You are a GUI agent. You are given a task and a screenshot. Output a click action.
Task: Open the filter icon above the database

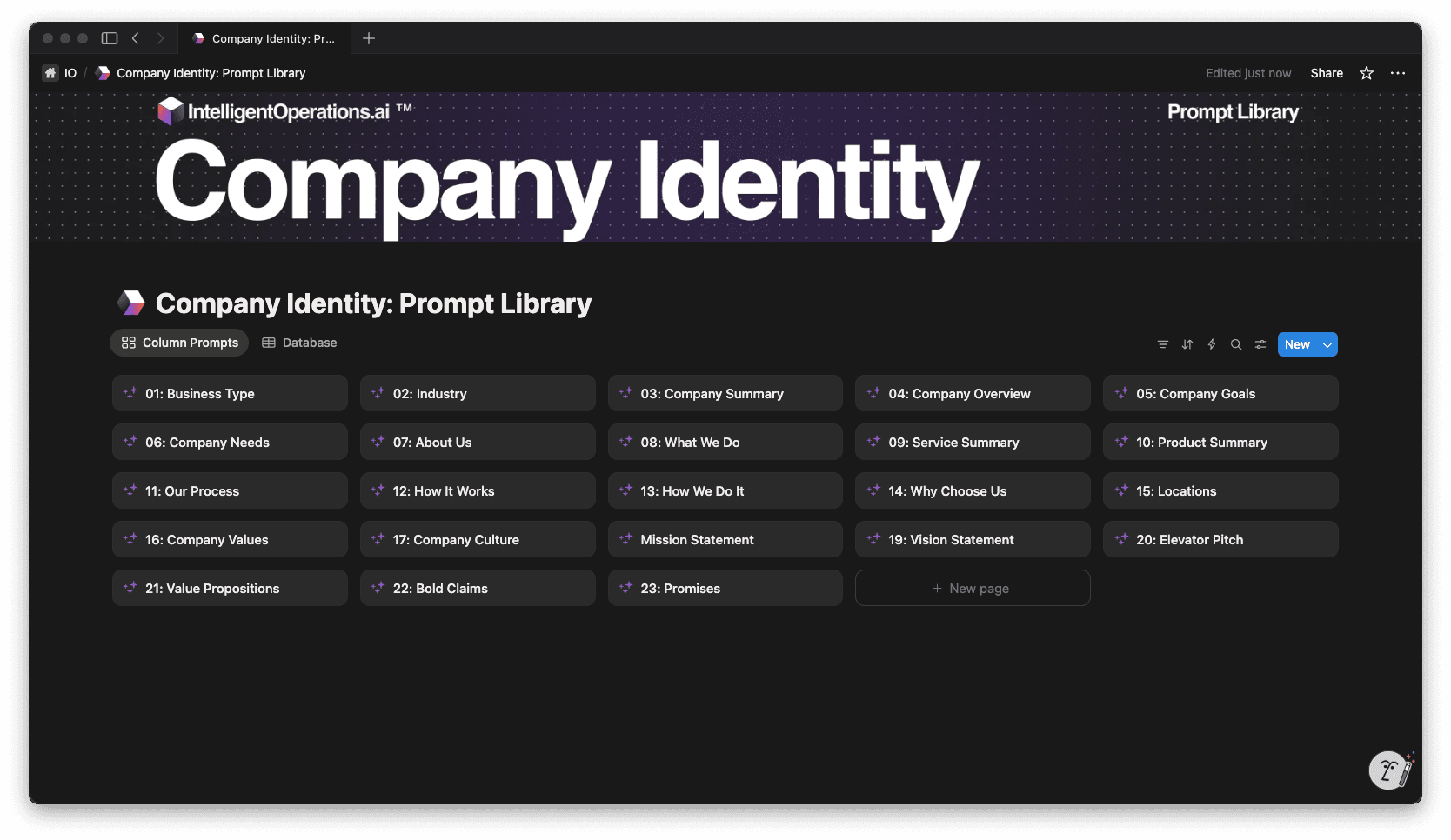1163,343
